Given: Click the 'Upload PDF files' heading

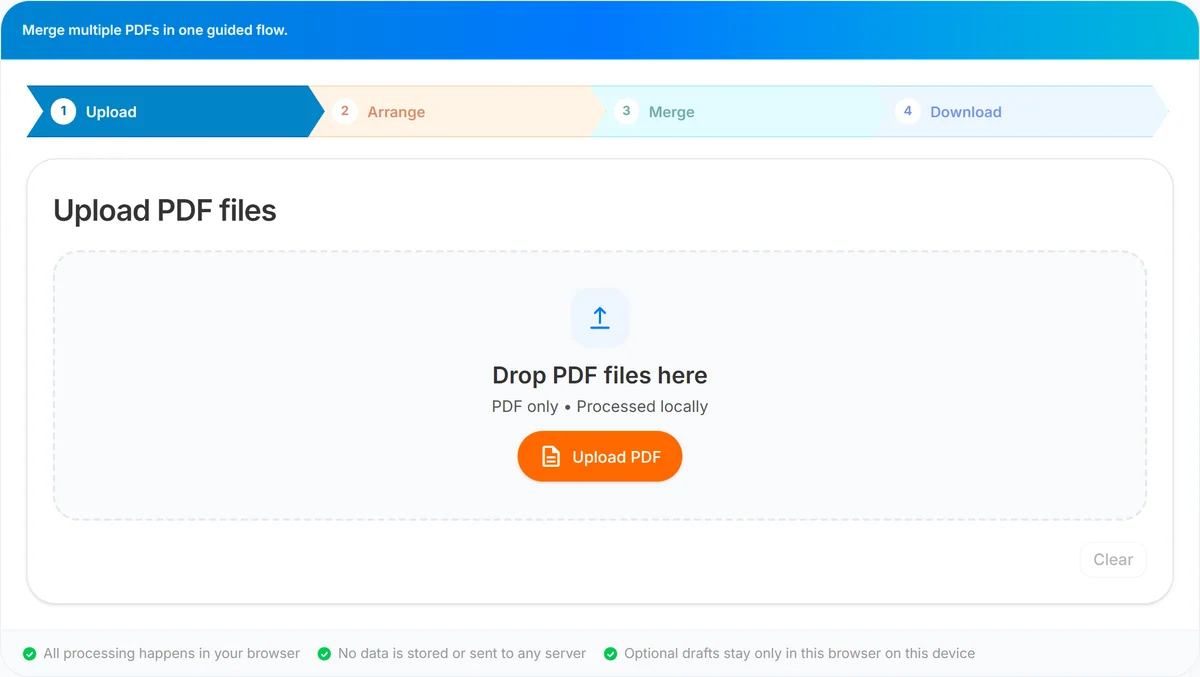Looking at the screenshot, I should [x=165, y=211].
